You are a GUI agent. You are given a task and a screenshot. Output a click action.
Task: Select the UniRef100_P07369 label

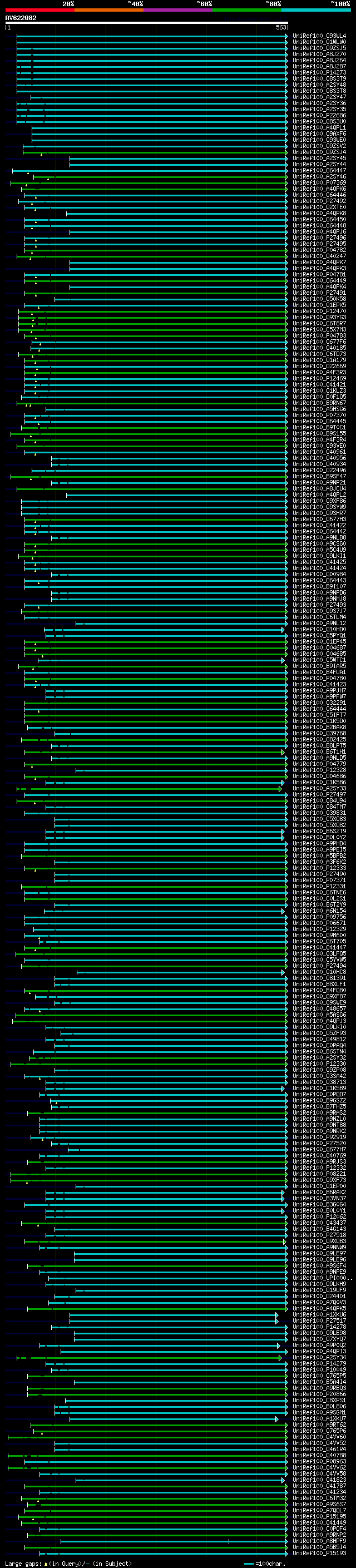[x=319, y=182]
